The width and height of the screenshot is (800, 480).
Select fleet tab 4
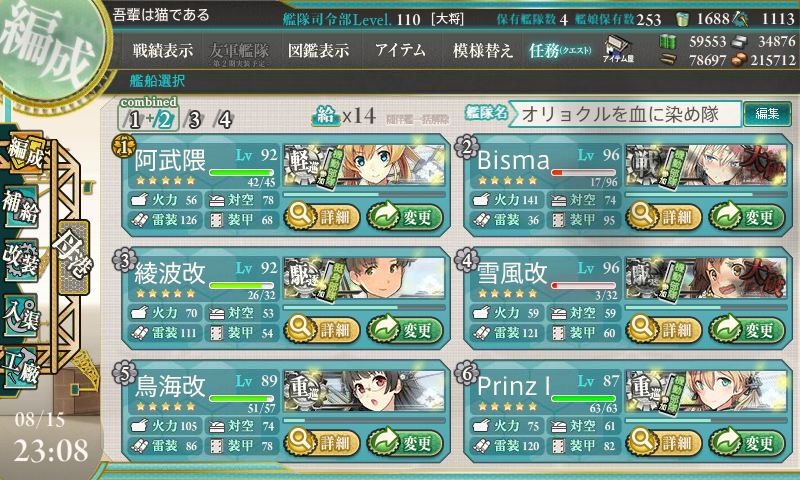pyautogui.click(x=224, y=119)
